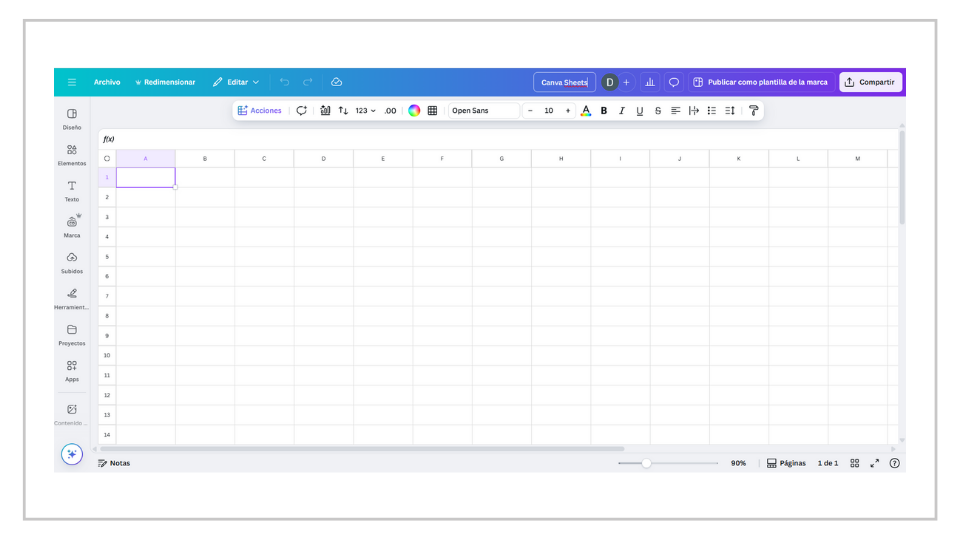Toggle underline formatting
This screenshot has width=960, height=540.
point(640,111)
